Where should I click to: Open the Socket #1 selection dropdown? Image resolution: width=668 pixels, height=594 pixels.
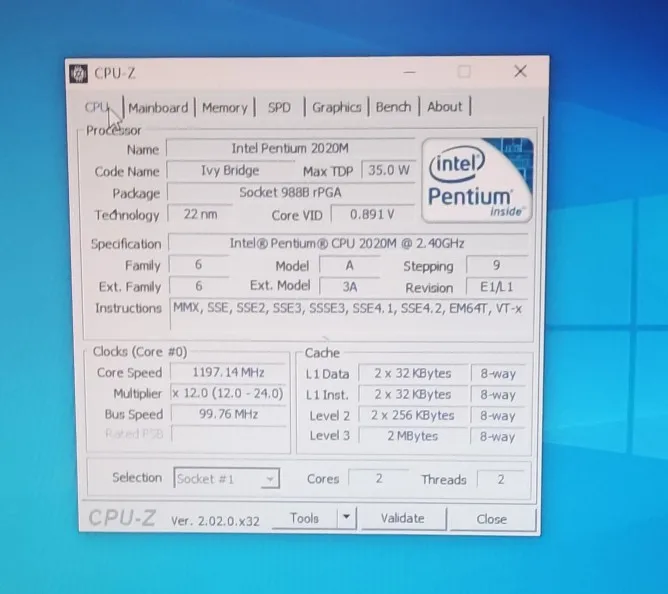tap(226, 479)
